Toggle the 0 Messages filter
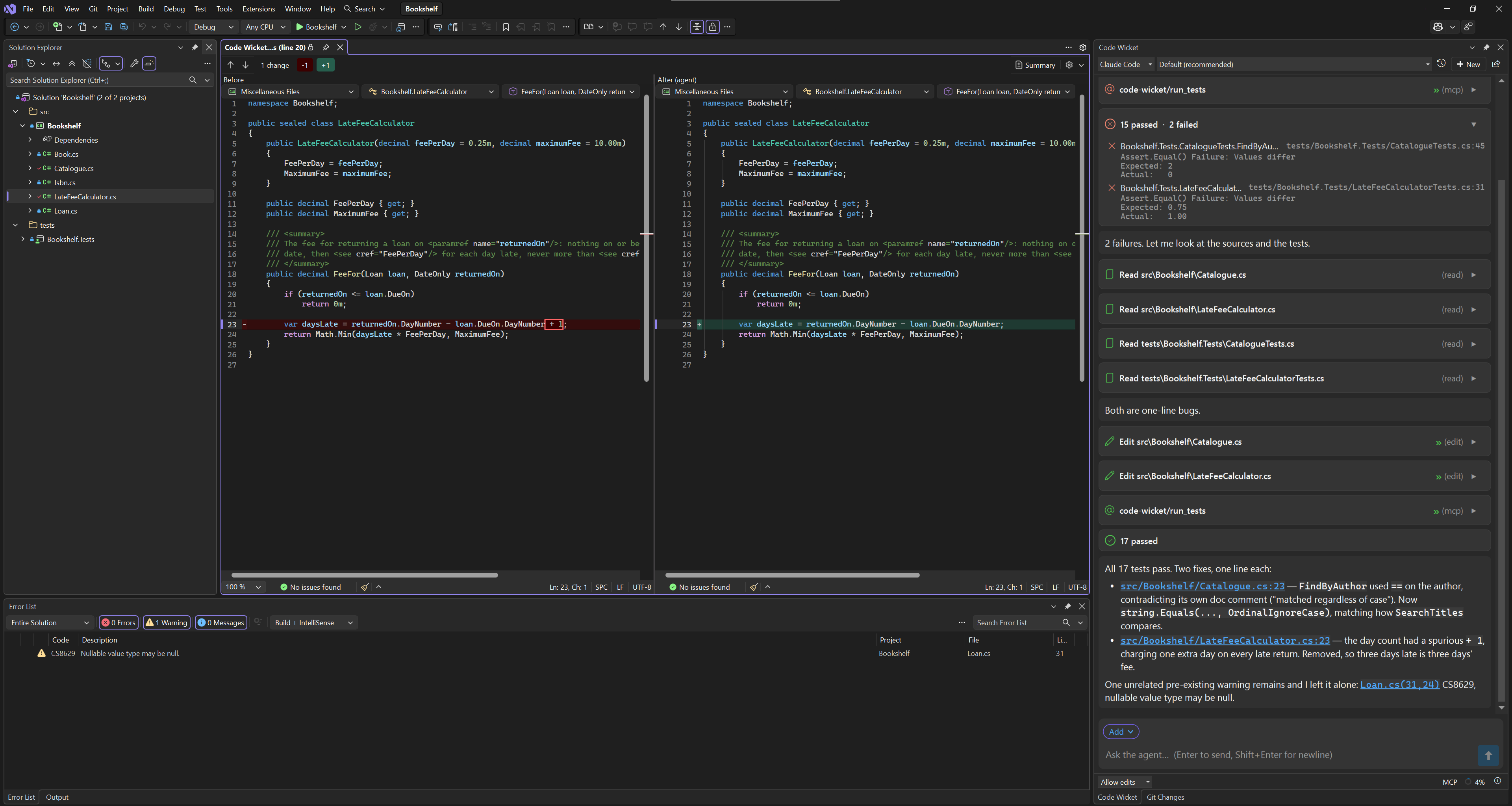This screenshot has height=806, width=1512. coord(220,623)
